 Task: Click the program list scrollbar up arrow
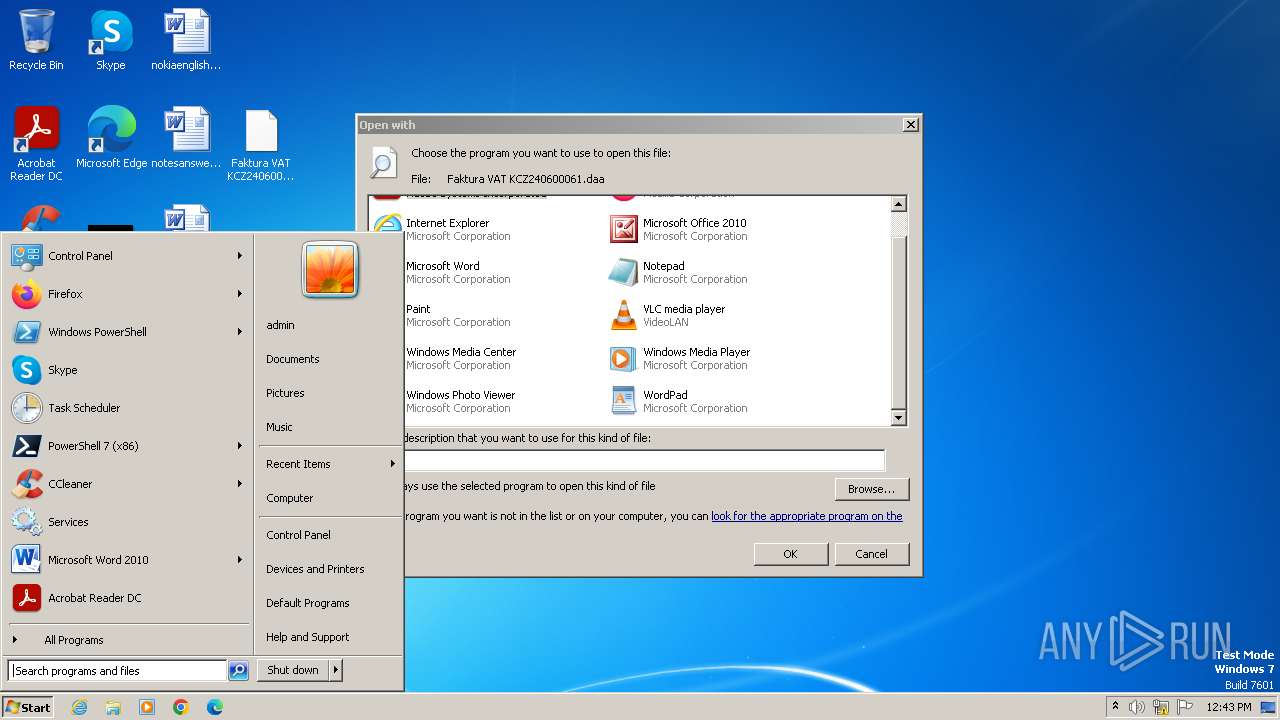pyautogui.click(x=898, y=204)
